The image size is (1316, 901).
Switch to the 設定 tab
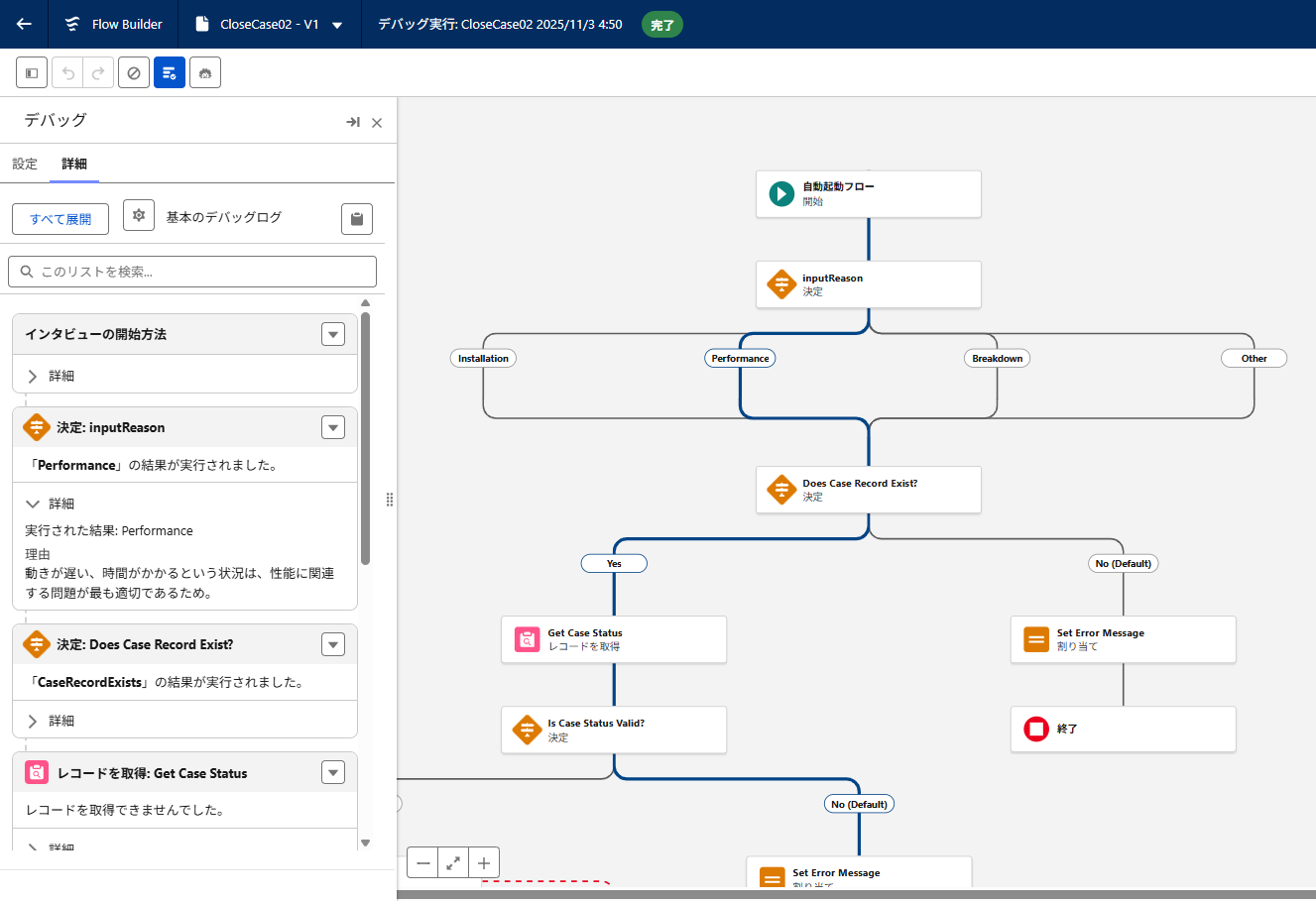(x=25, y=164)
